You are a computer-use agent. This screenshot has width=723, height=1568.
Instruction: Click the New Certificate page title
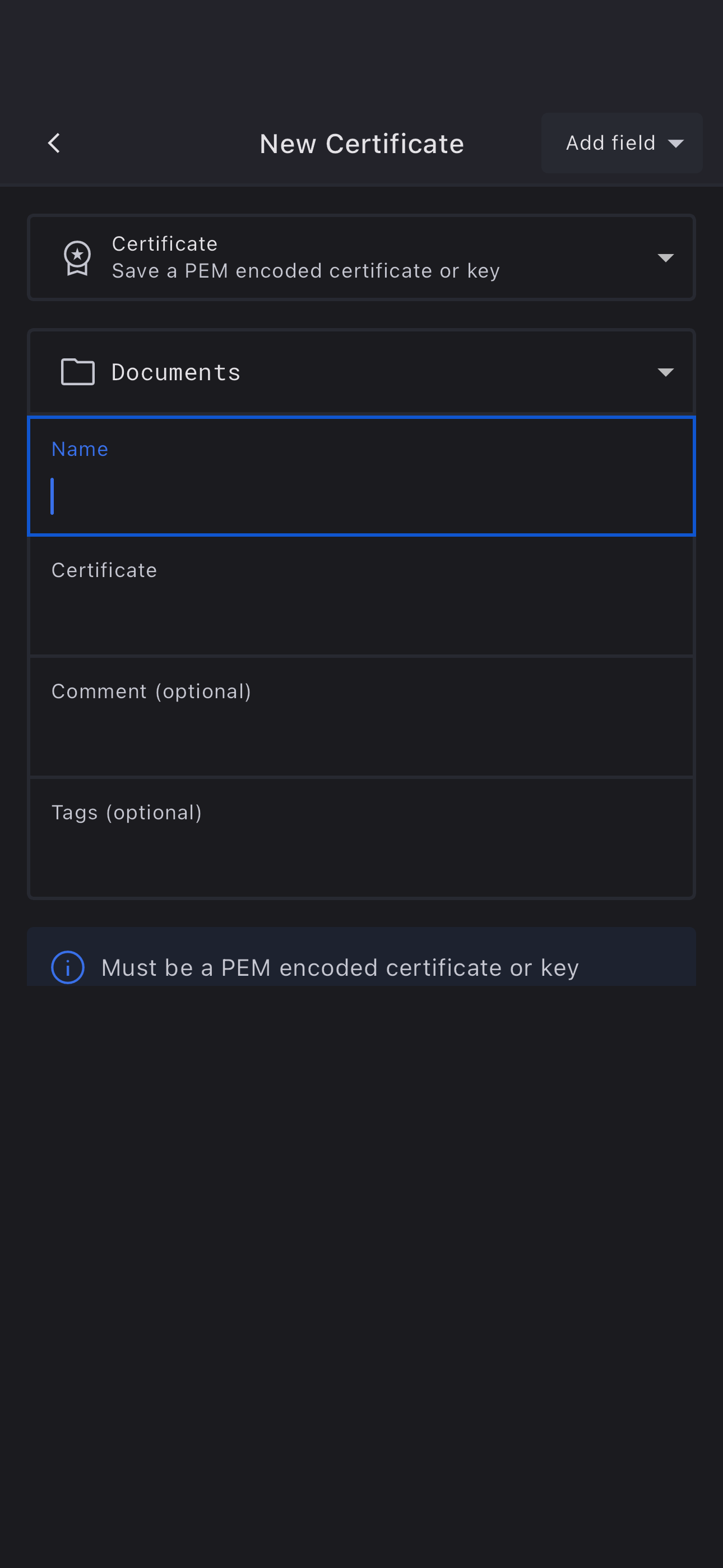click(361, 144)
